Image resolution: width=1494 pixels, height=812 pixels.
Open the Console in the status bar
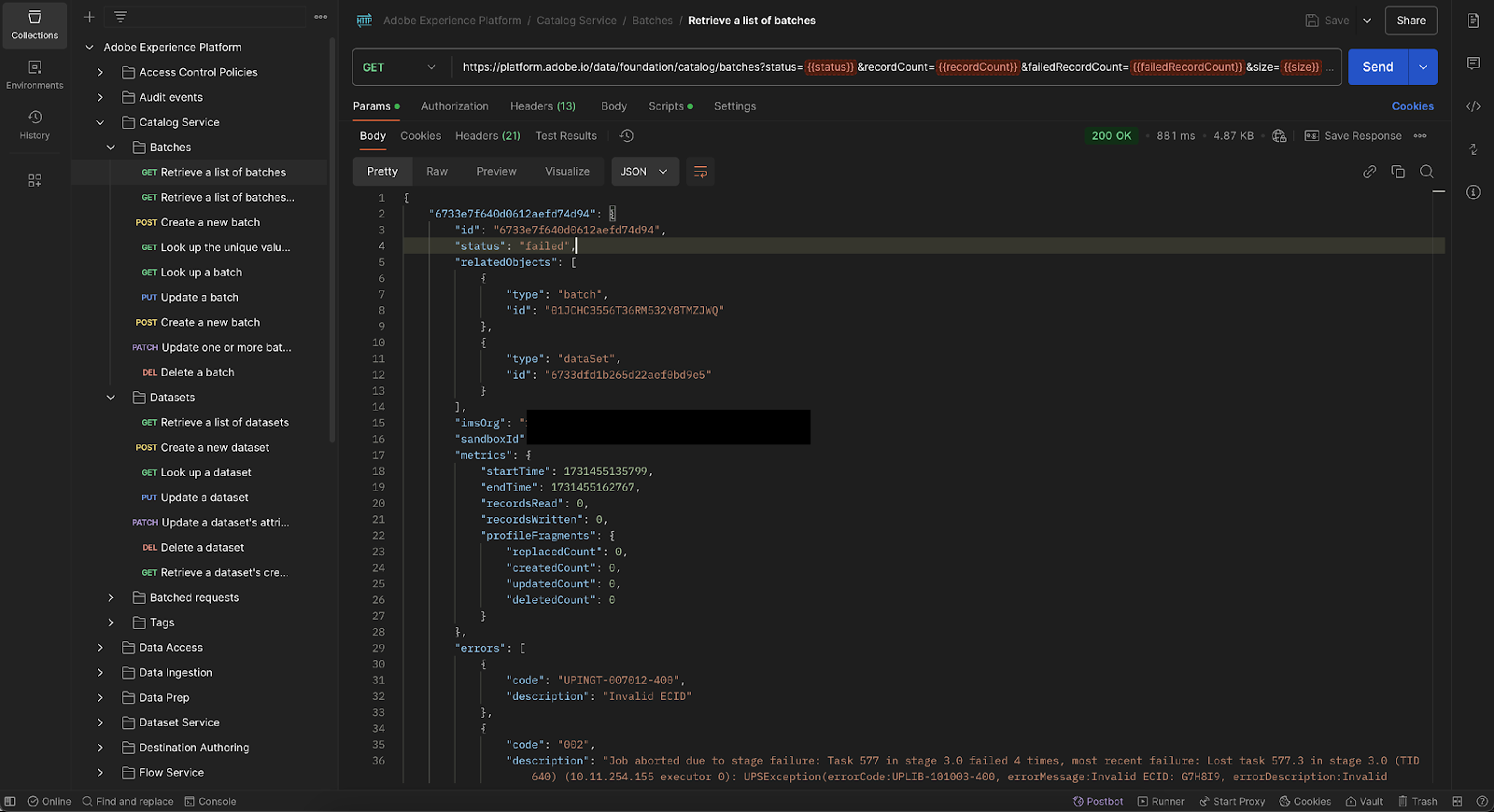pos(210,802)
